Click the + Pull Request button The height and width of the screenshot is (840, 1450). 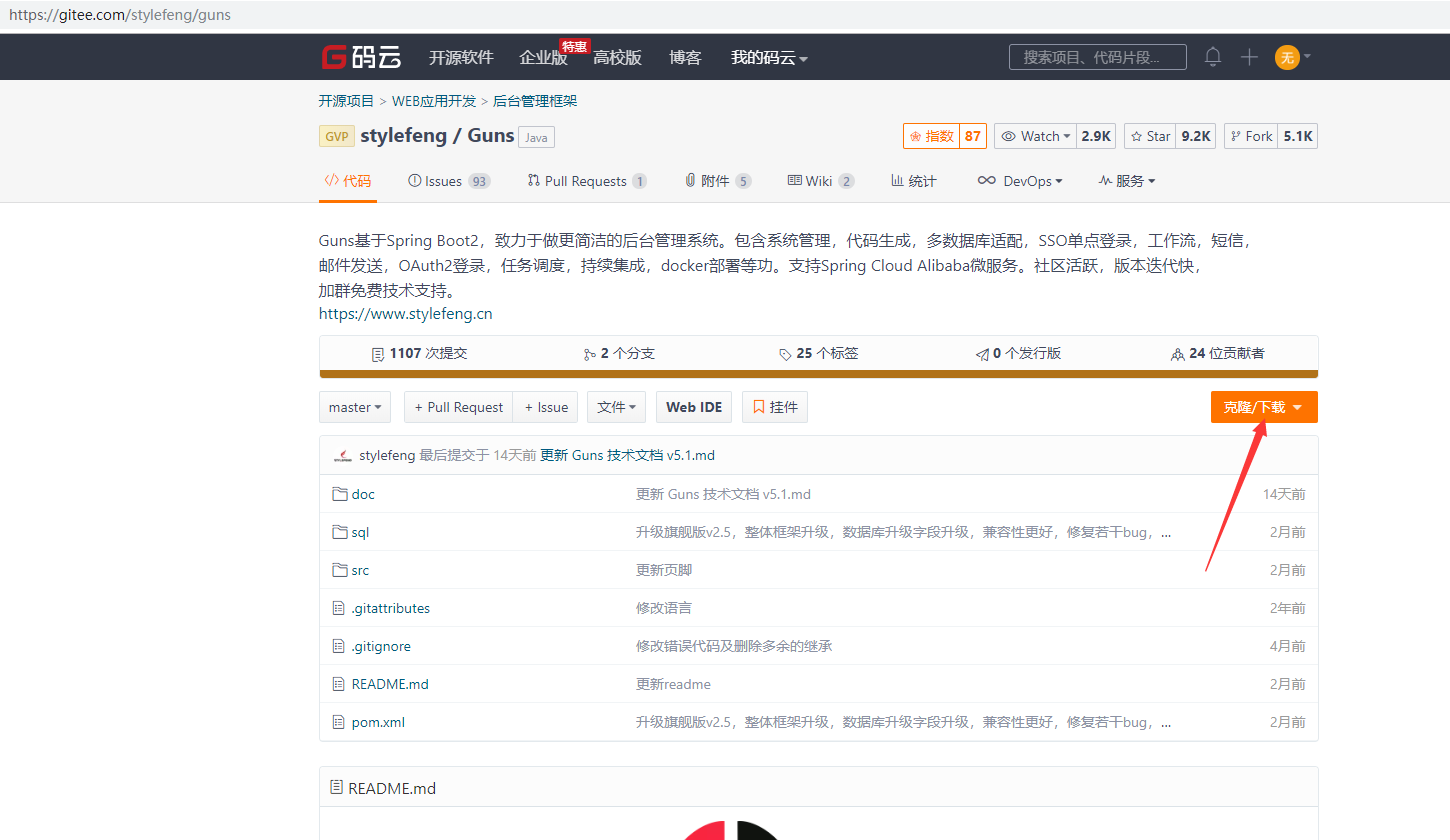click(459, 407)
